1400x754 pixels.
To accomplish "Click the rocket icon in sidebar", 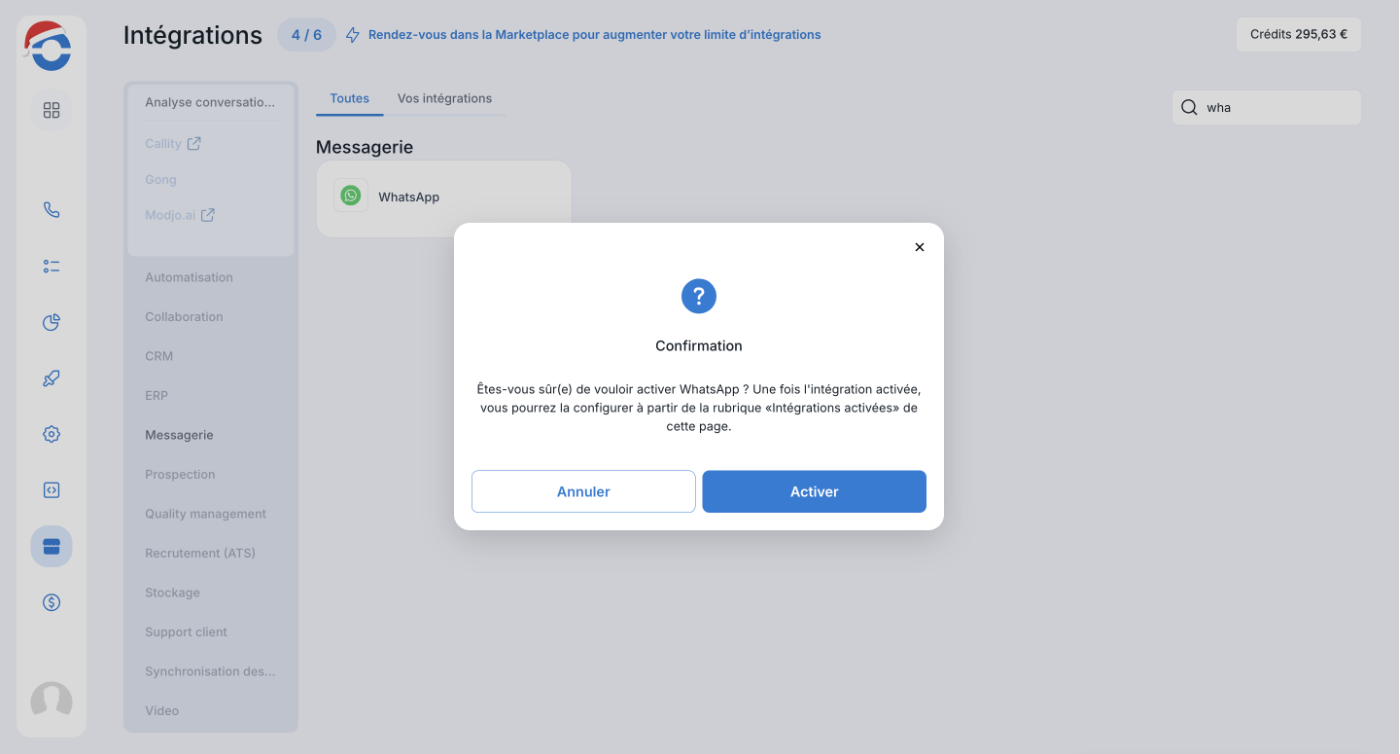I will pyautogui.click(x=51, y=378).
